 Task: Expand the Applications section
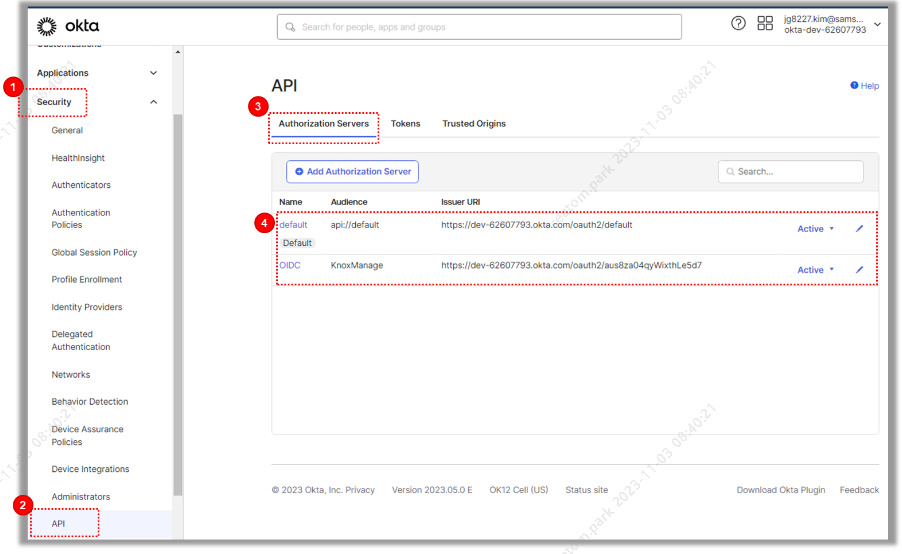pyautogui.click(x=97, y=73)
